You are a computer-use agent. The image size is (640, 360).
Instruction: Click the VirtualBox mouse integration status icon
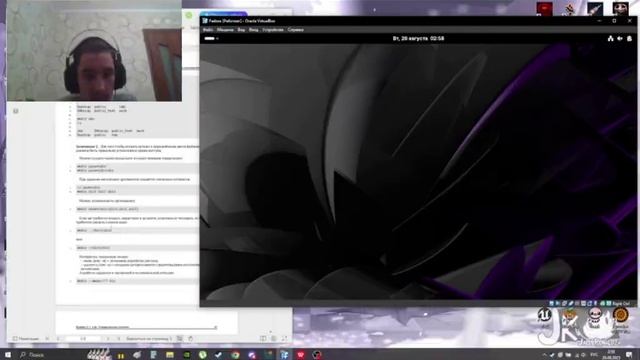click(602, 303)
